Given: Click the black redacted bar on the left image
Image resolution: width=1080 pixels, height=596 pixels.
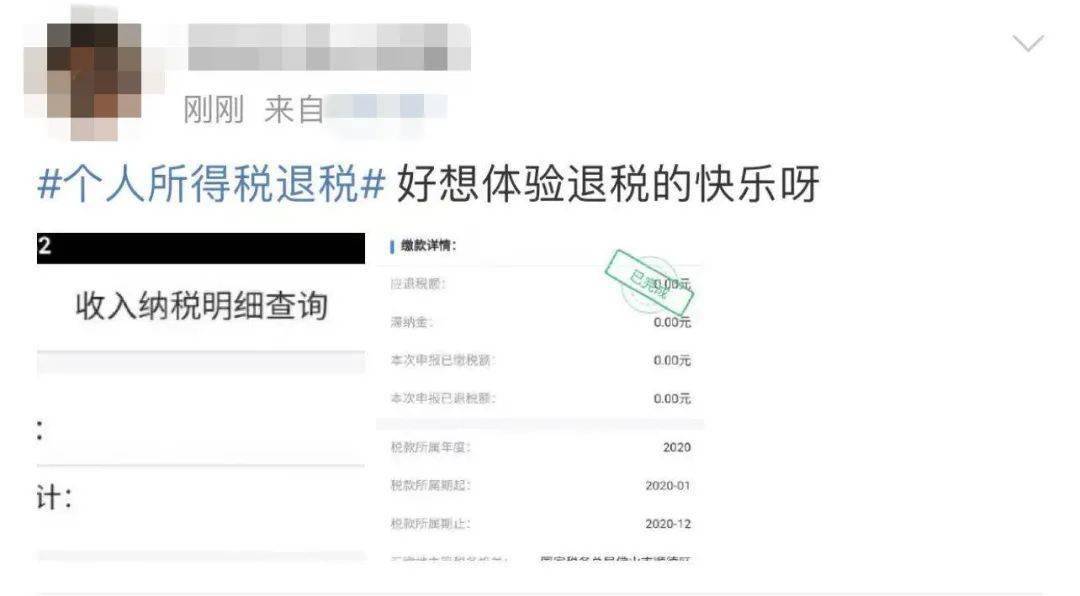Looking at the screenshot, I should pos(201,248).
